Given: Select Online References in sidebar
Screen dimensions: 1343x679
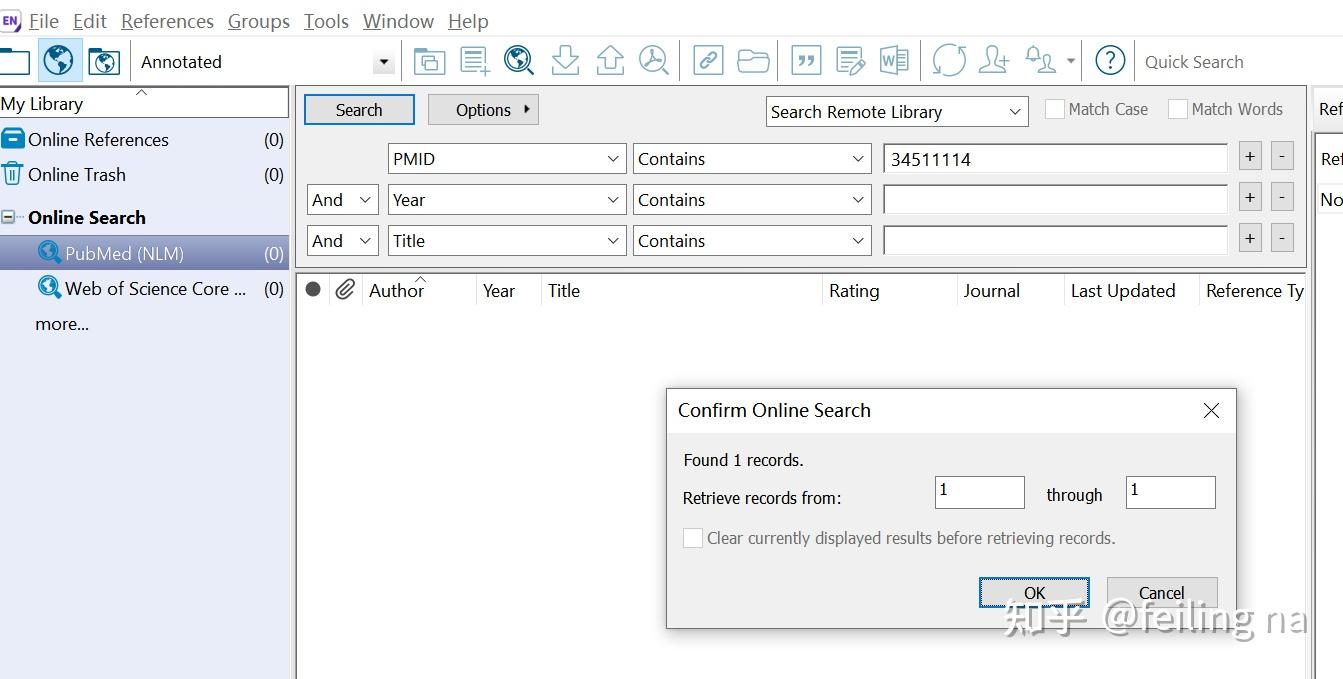Looking at the screenshot, I should [x=144, y=140].
